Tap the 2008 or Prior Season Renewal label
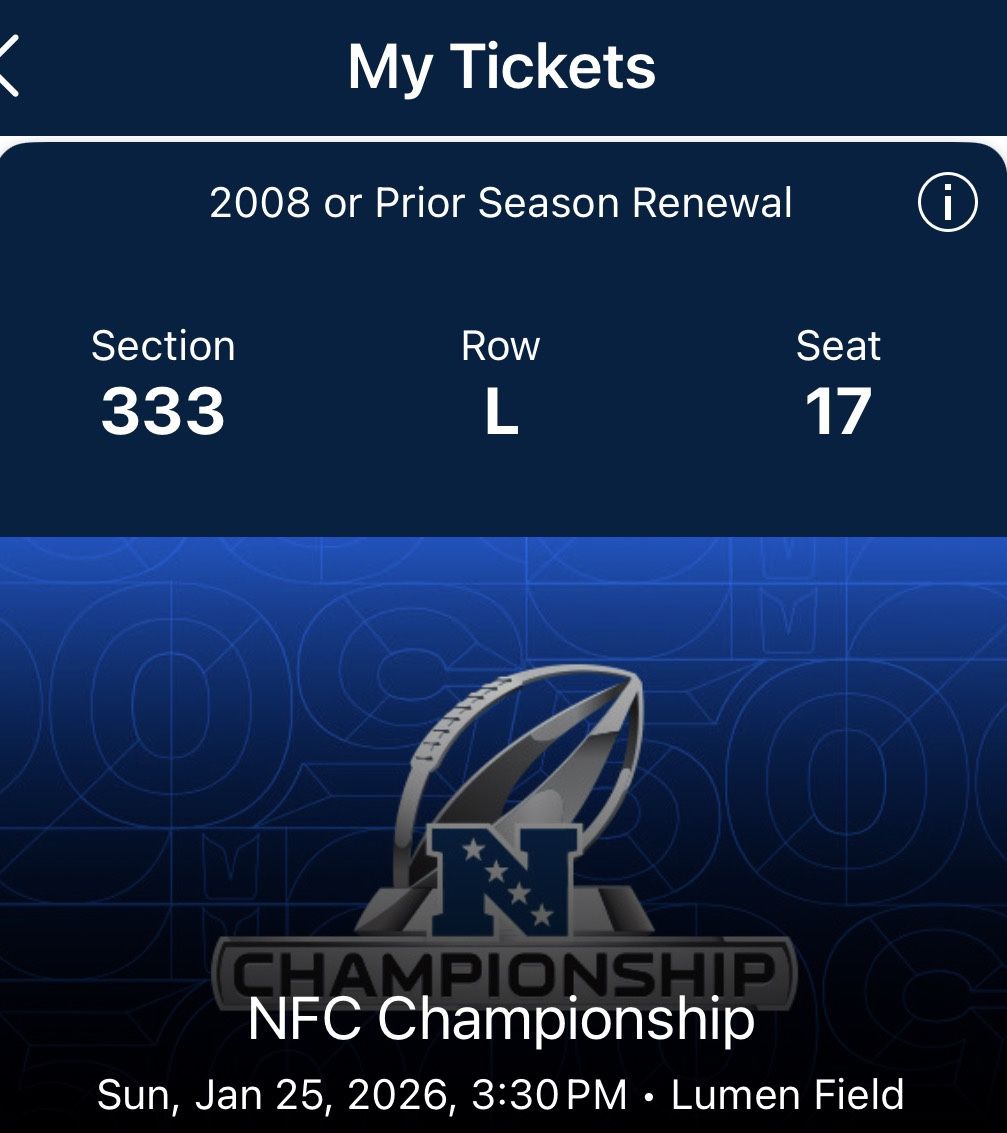The height and width of the screenshot is (1133, 1007). coord(500,203)
